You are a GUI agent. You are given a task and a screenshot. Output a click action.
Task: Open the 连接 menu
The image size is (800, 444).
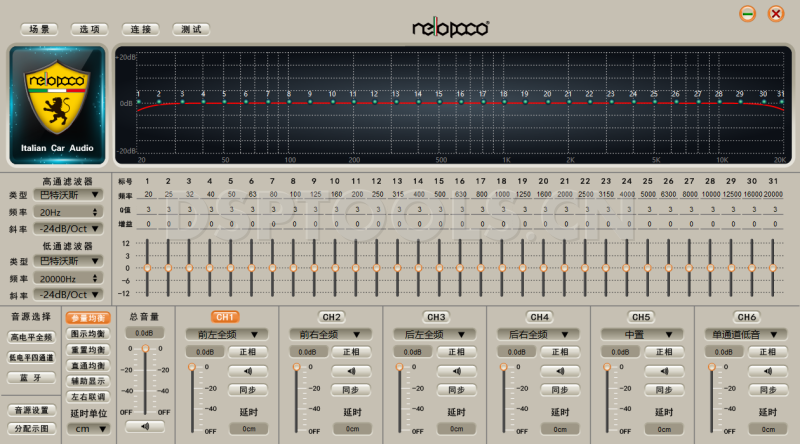[x=140, y=30]
